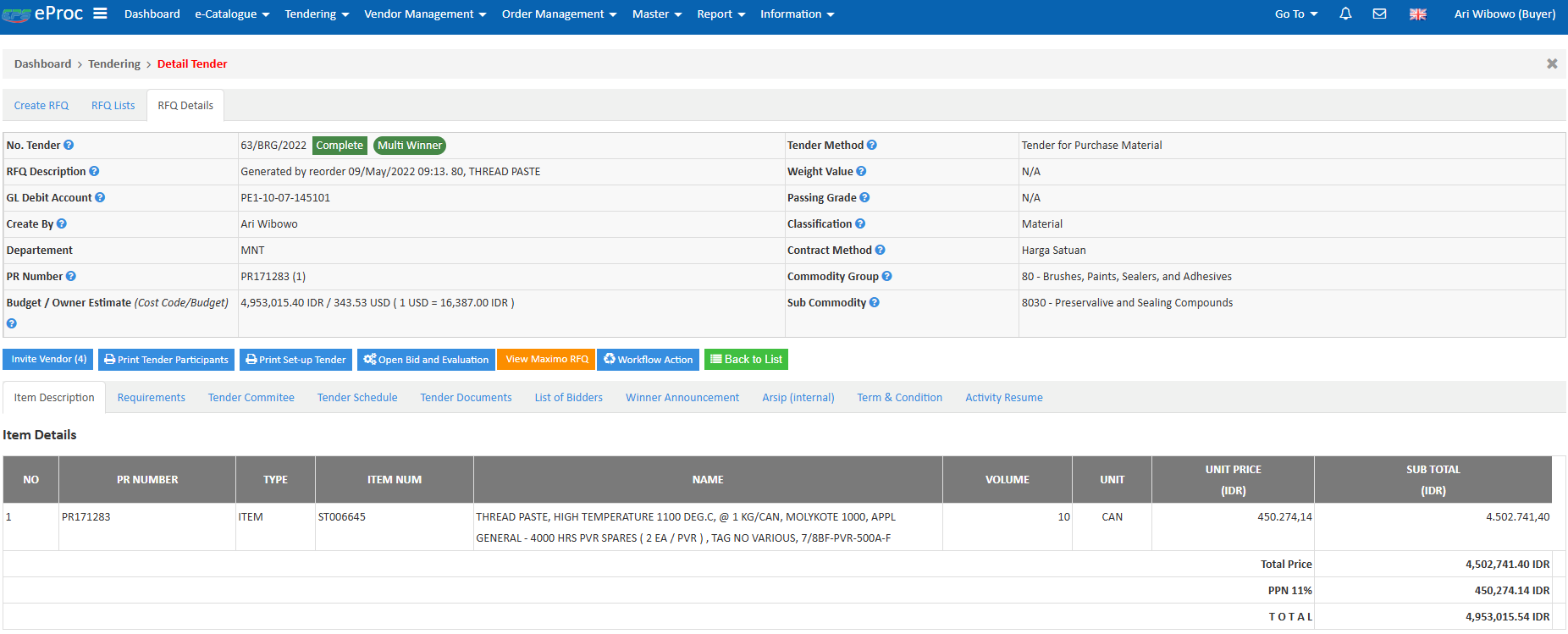Viewport: 1568px width, 634px height.
Task: Show help for GL Debit Account
Action: pyautogui.click(x=100, y=198)
